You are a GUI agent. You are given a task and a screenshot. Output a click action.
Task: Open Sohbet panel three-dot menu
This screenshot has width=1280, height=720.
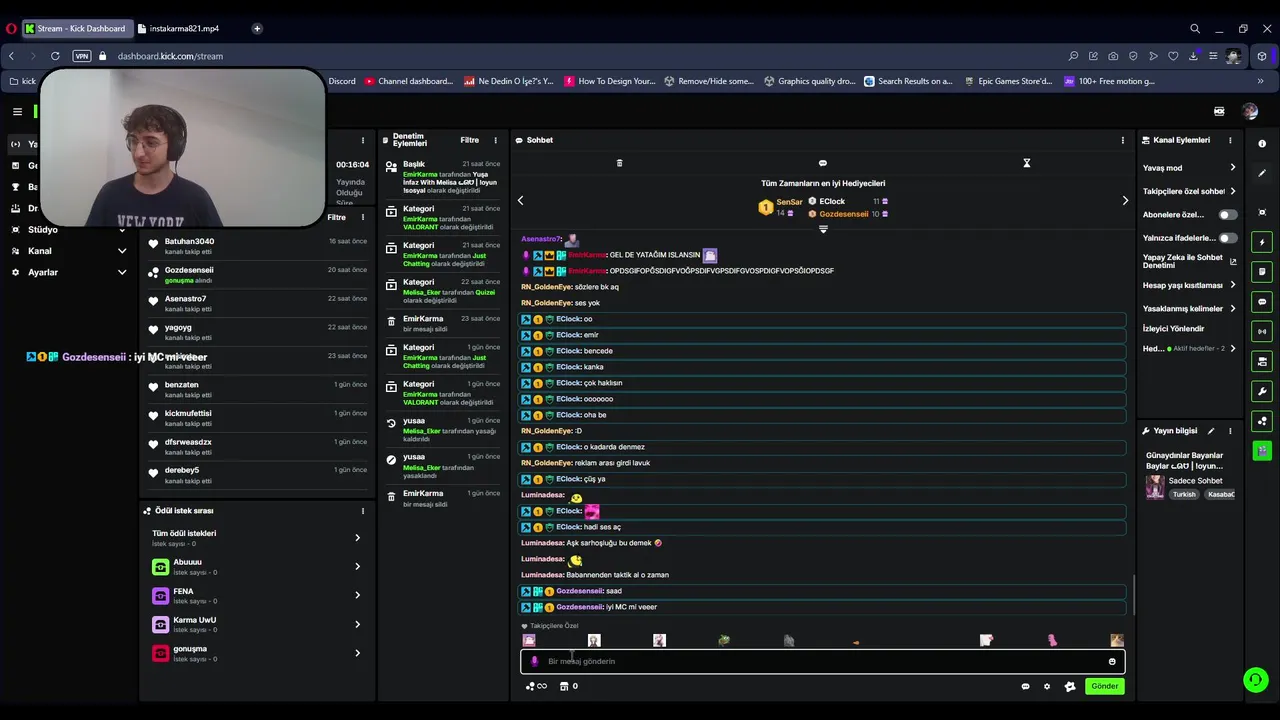[x=1123, y=140]
